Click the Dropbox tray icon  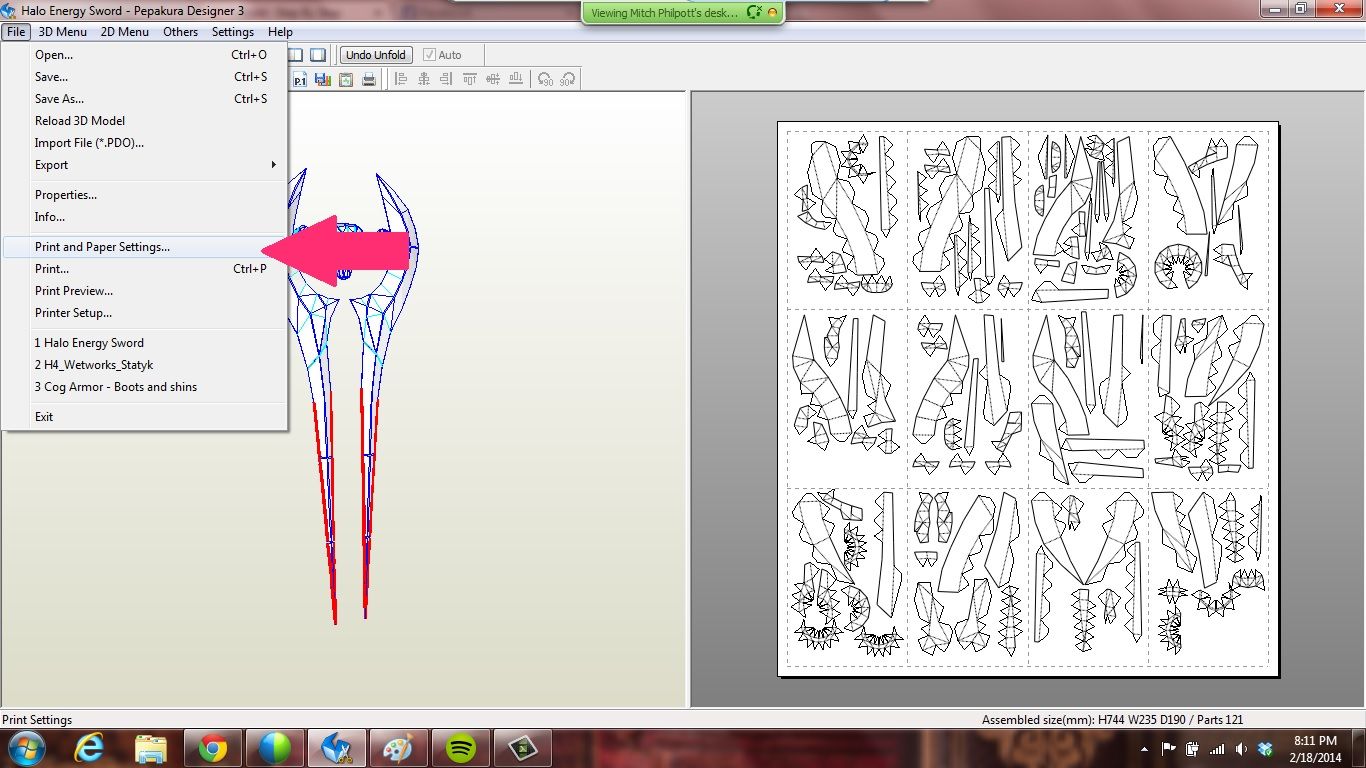point(1265,748)
